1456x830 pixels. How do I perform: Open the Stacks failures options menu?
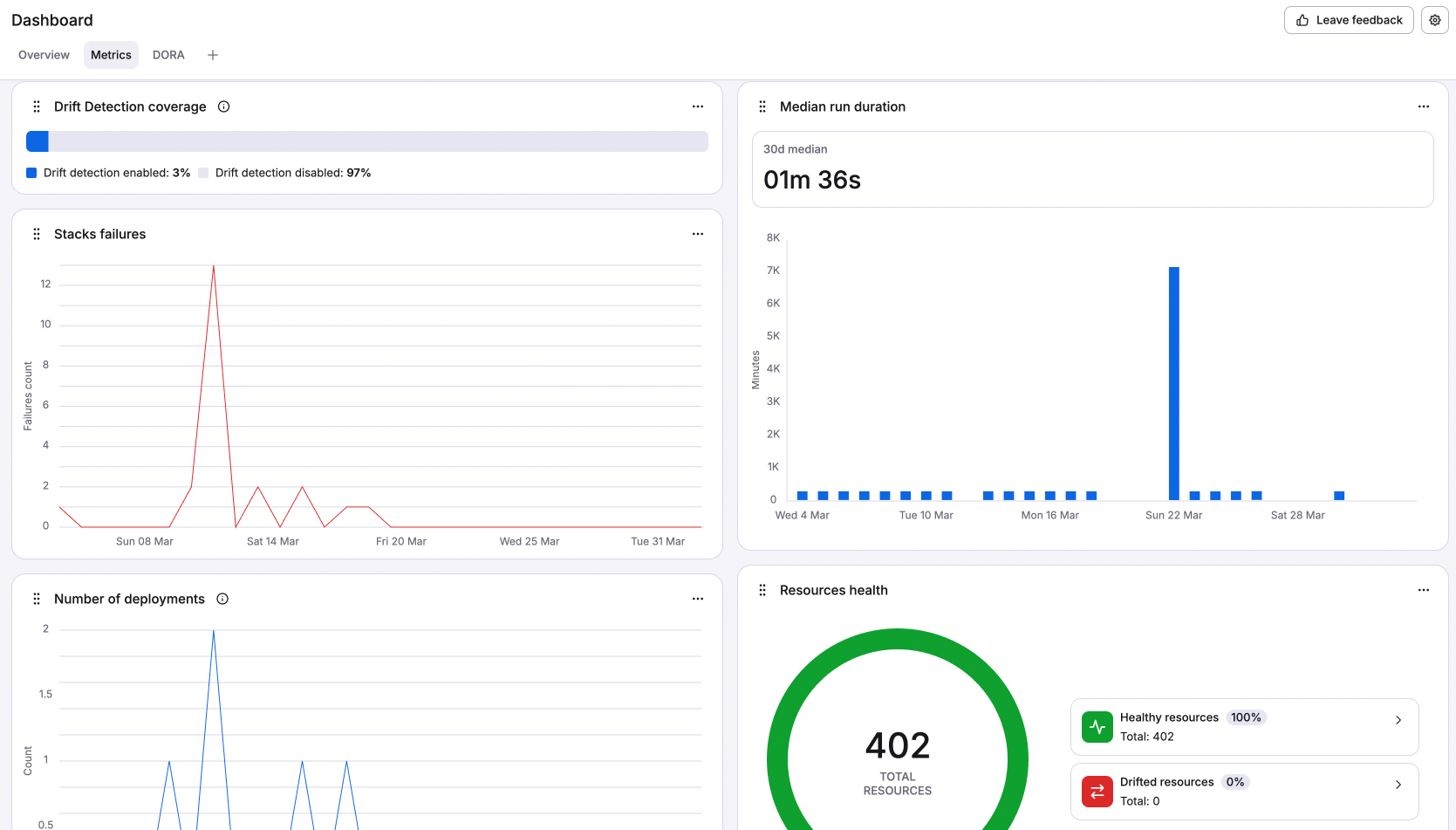(697, 234)
